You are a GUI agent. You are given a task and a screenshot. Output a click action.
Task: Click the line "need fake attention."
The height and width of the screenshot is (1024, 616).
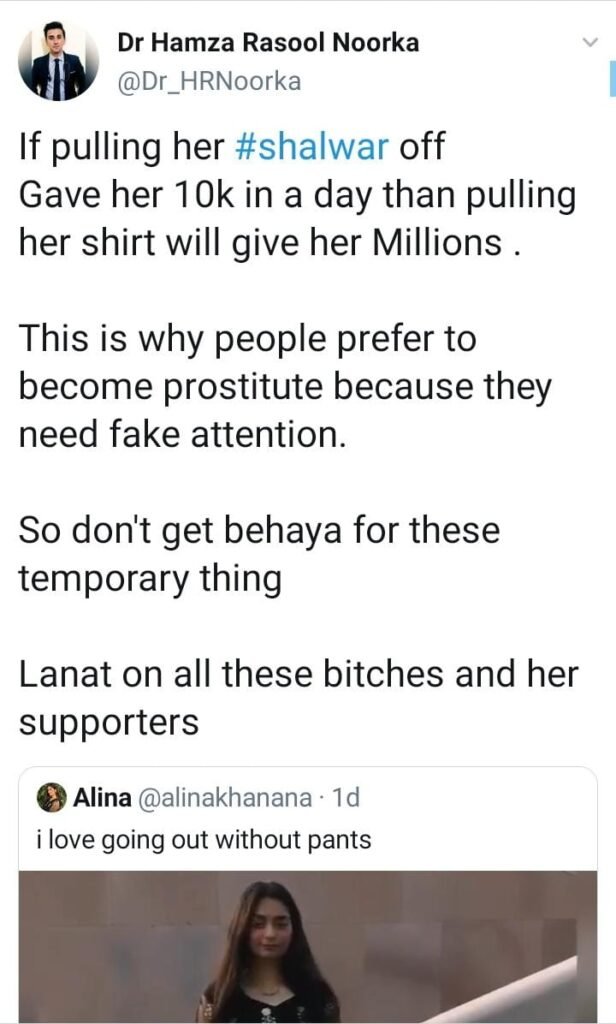click(182, 435)
